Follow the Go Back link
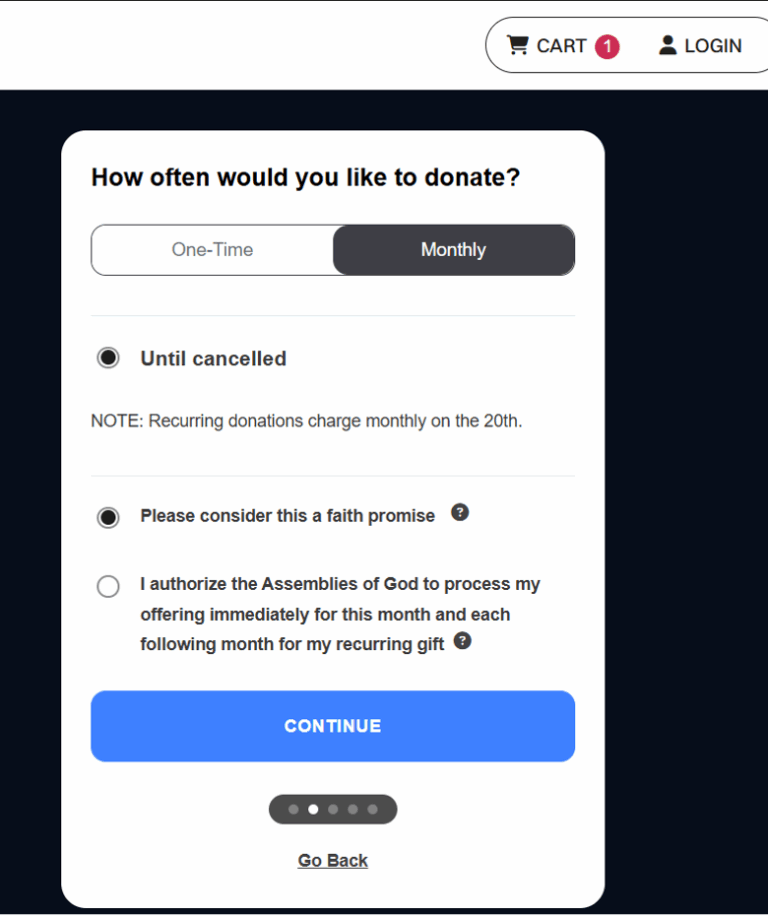Screen dimensions: 768x916 pos(333,860)
